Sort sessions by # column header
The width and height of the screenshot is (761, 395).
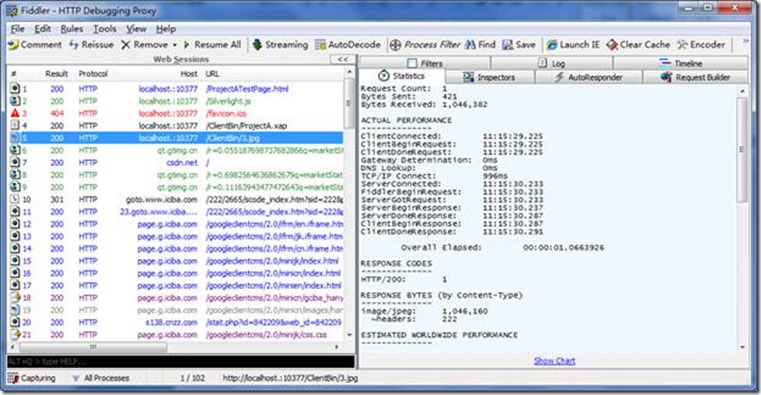14,74
